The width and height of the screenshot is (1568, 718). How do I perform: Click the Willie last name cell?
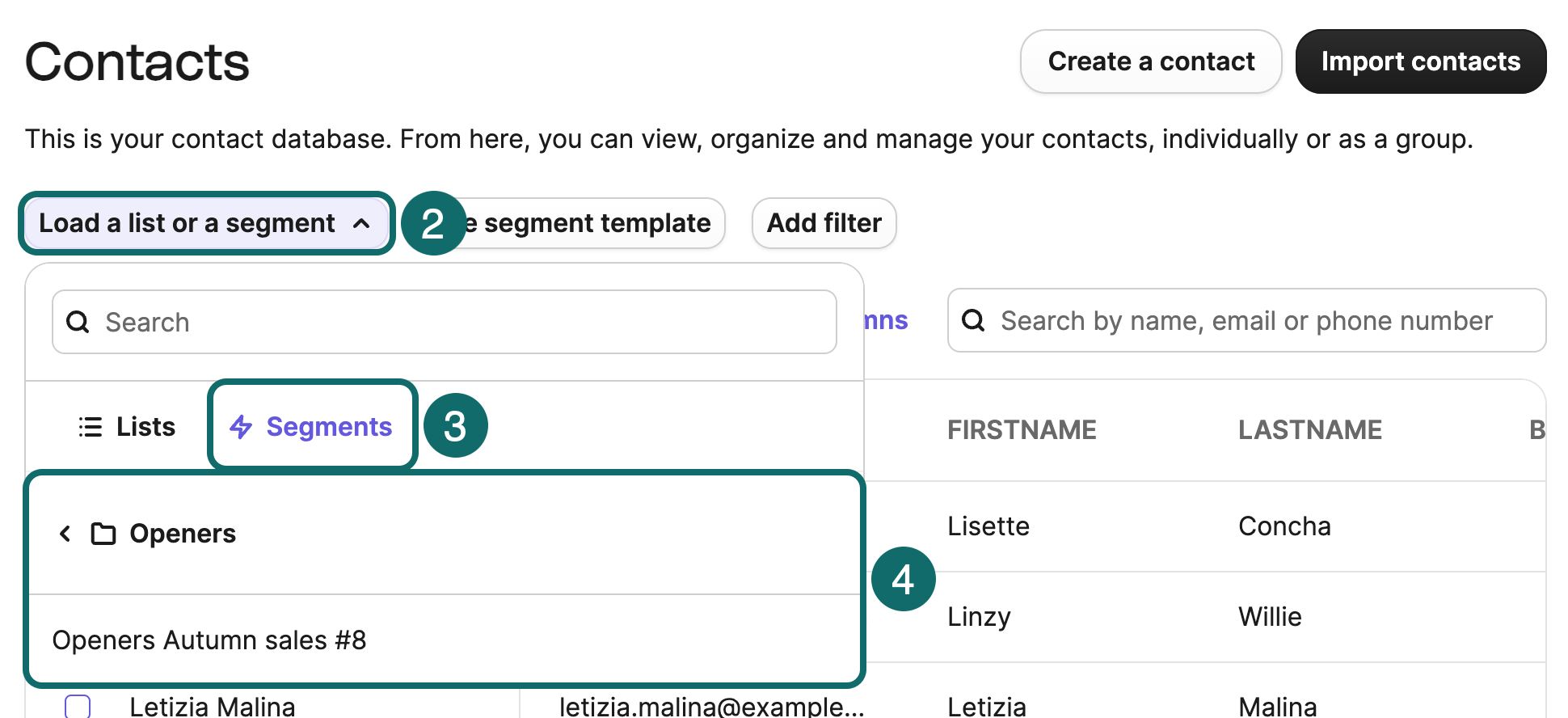1270,617
